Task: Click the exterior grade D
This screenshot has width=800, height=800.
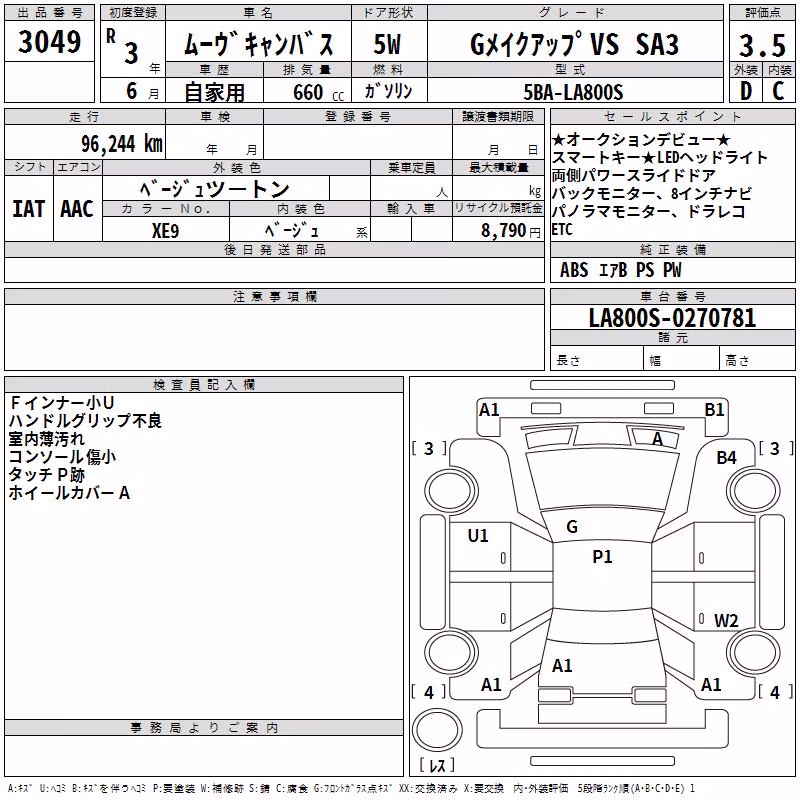Action: click(x=746, y=91)
